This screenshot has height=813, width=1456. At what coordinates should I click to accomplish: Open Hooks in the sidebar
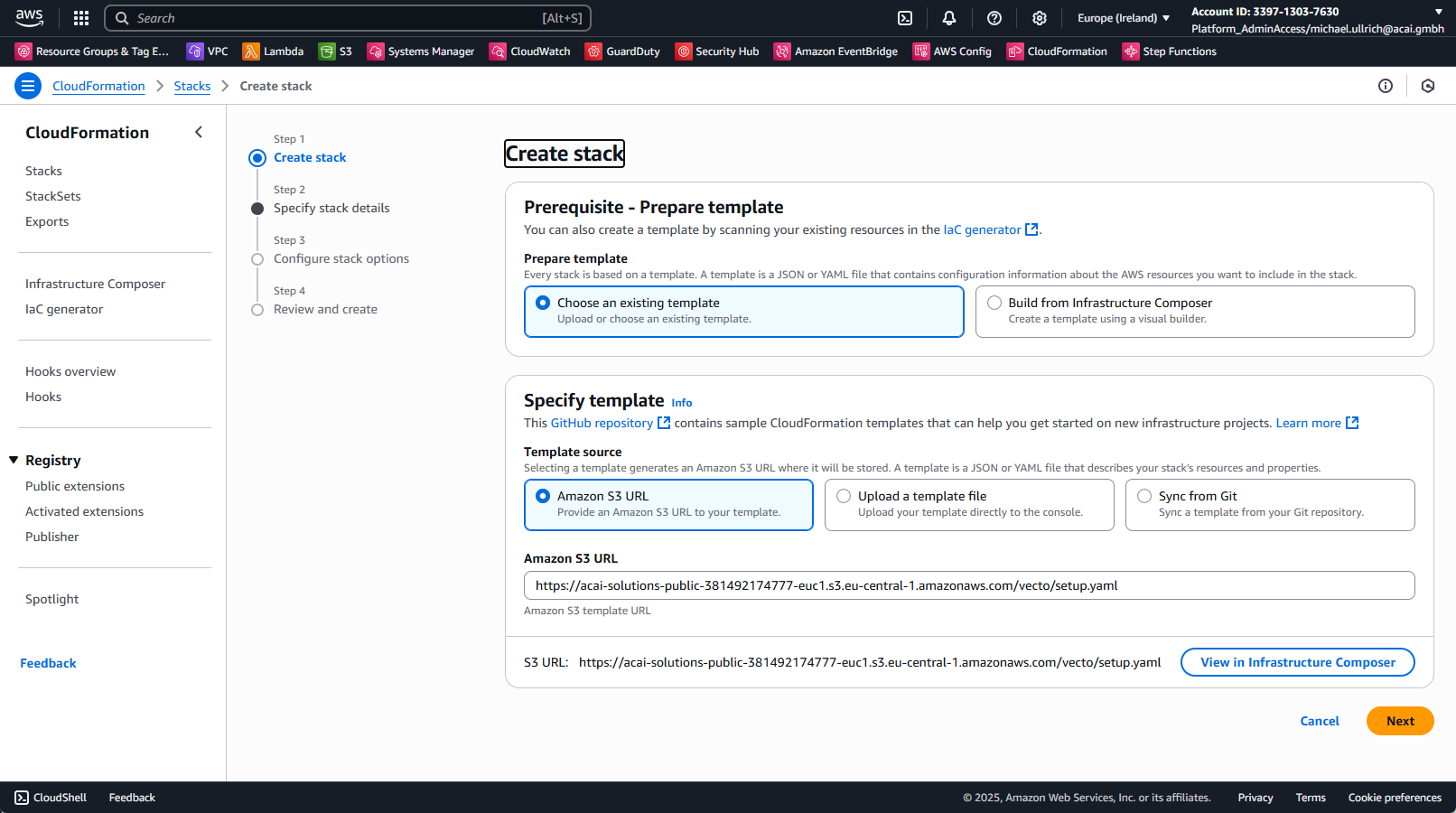tap(43, 397)
